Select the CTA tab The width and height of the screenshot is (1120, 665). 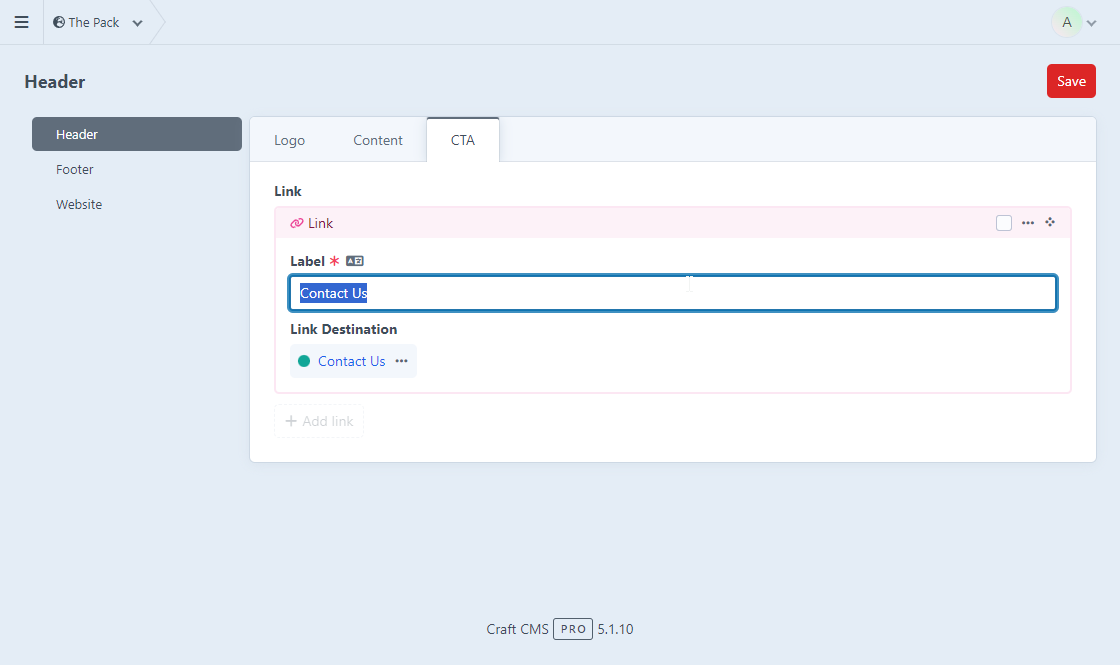pos(462,140)
